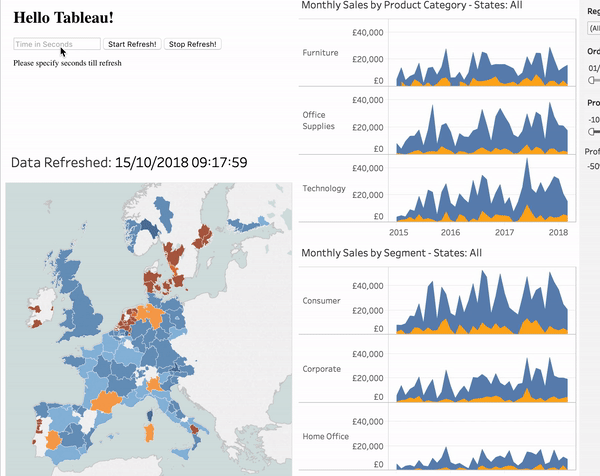Click the 2016 year axis label

coord(450,232)
